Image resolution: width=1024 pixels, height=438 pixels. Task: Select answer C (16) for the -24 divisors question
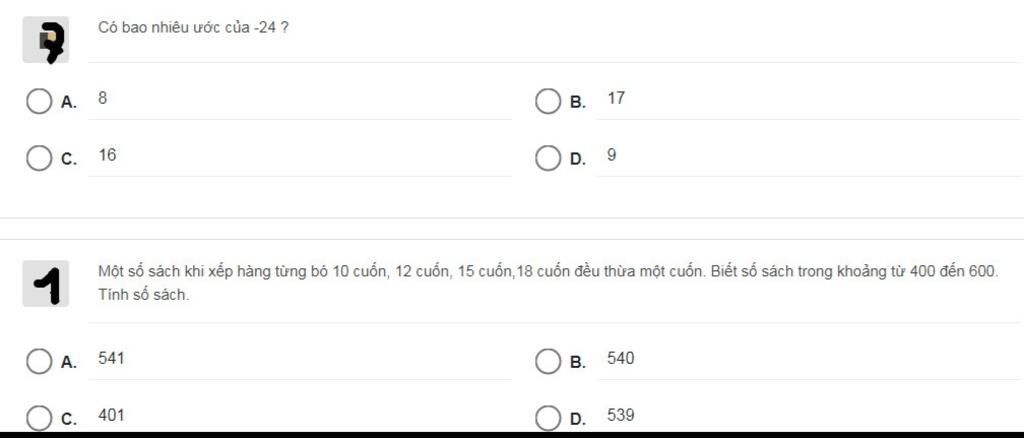tap(39, 158)
